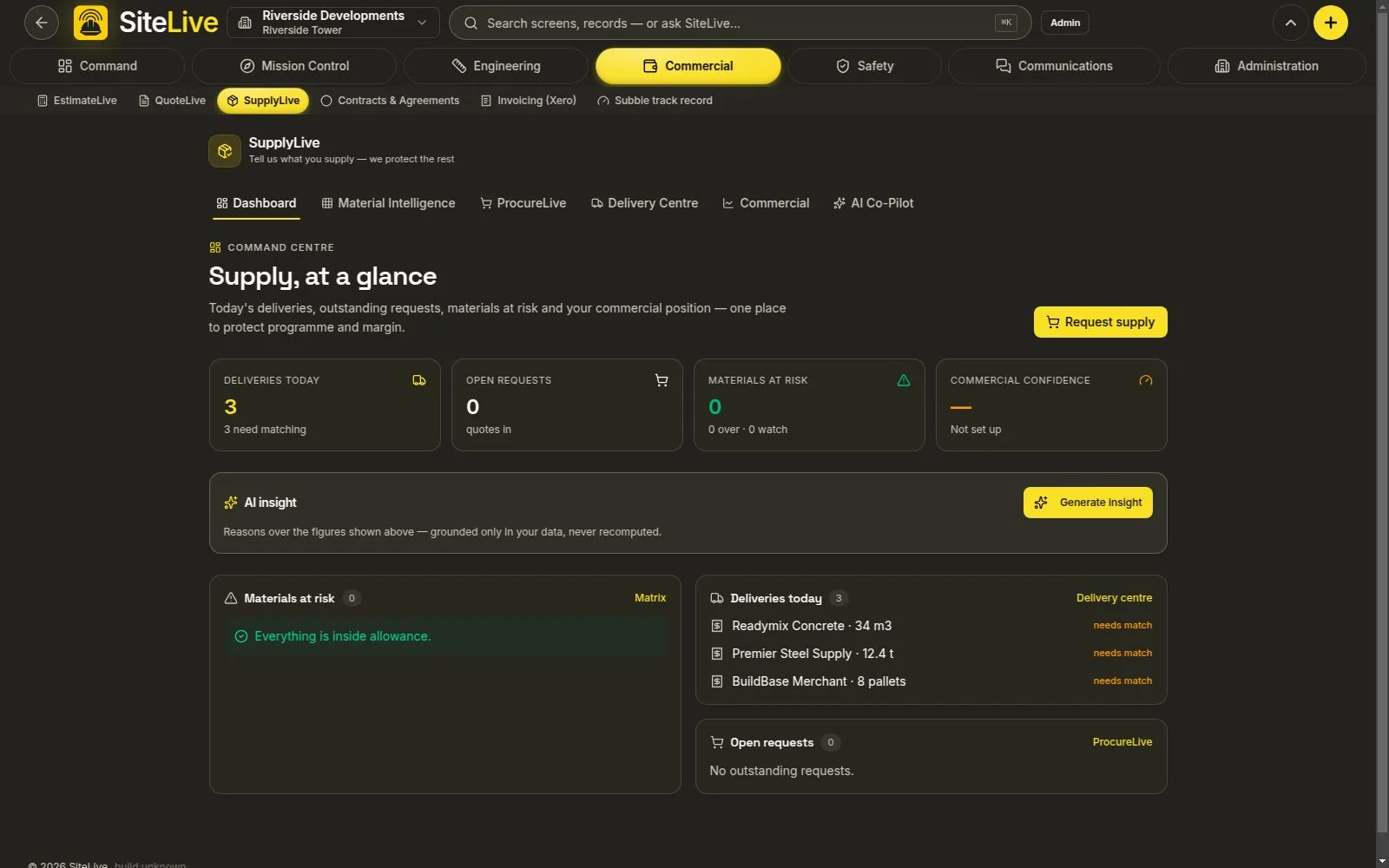The width and height of the screenshot is (1389, 868).
Task: Click the SiteLive helmet logo
Action: click(x=91, y=23)
